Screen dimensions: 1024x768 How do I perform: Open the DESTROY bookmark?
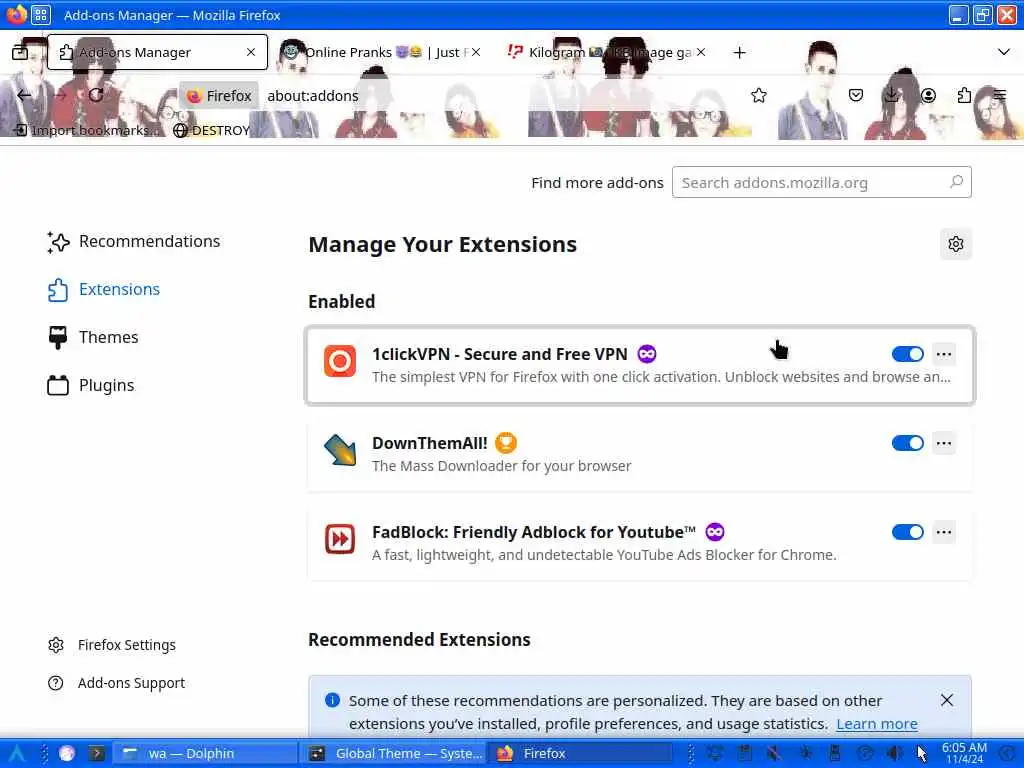pyautogui.click(x=212, y=130)
